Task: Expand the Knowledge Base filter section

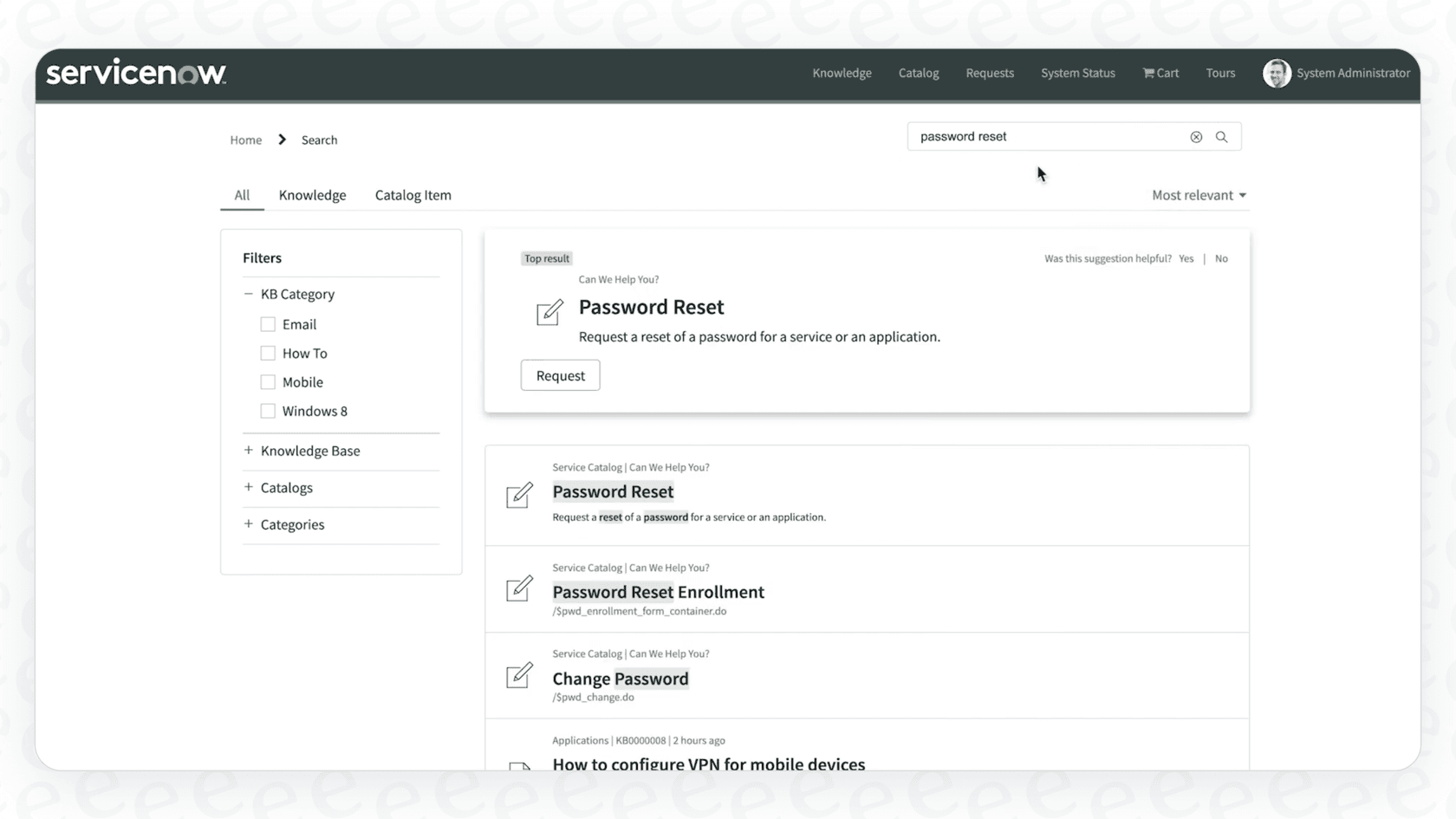Action: [248, 451]
